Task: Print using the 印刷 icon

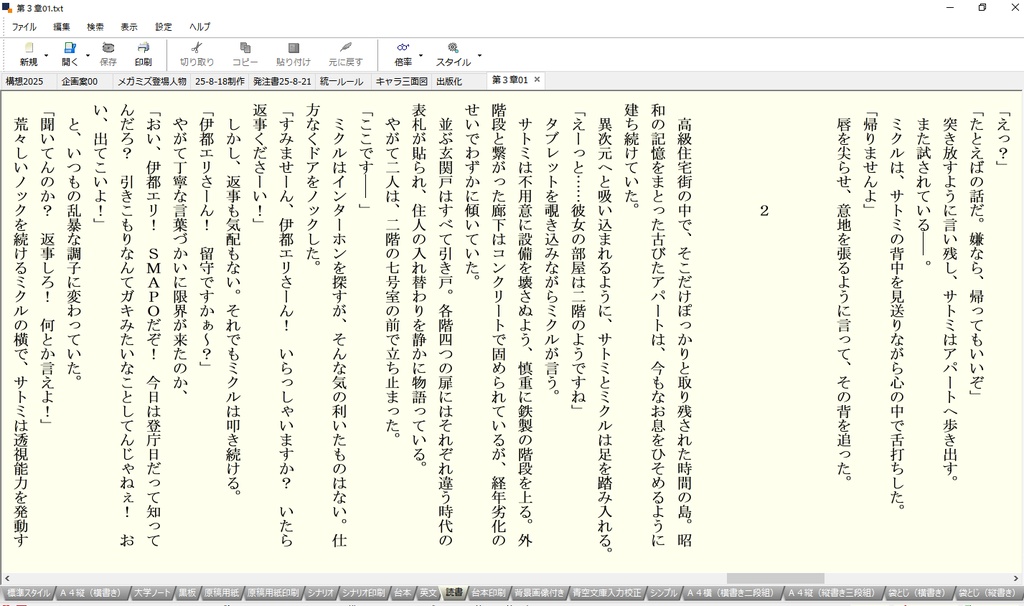Action: point(143,48)
